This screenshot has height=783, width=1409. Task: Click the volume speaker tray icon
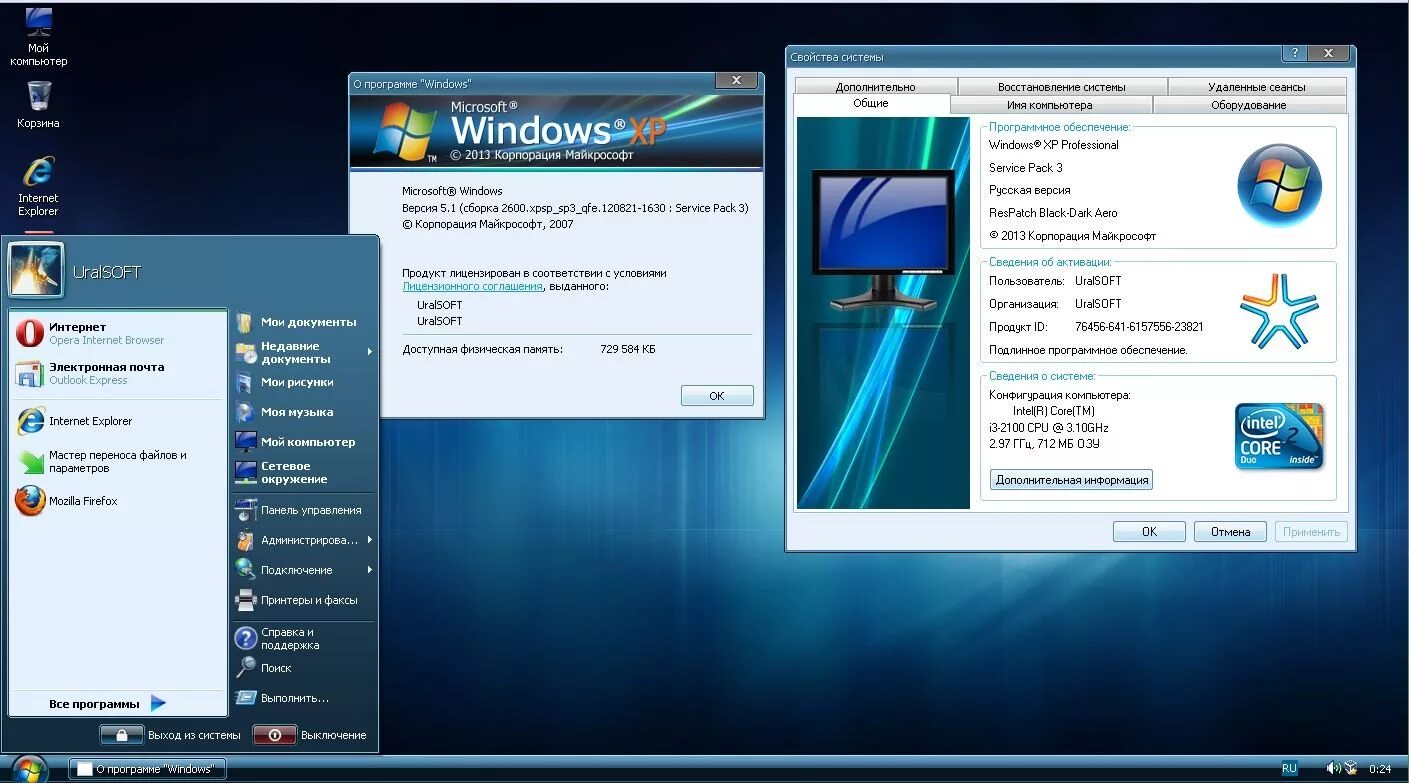(x=1333, y=768)
